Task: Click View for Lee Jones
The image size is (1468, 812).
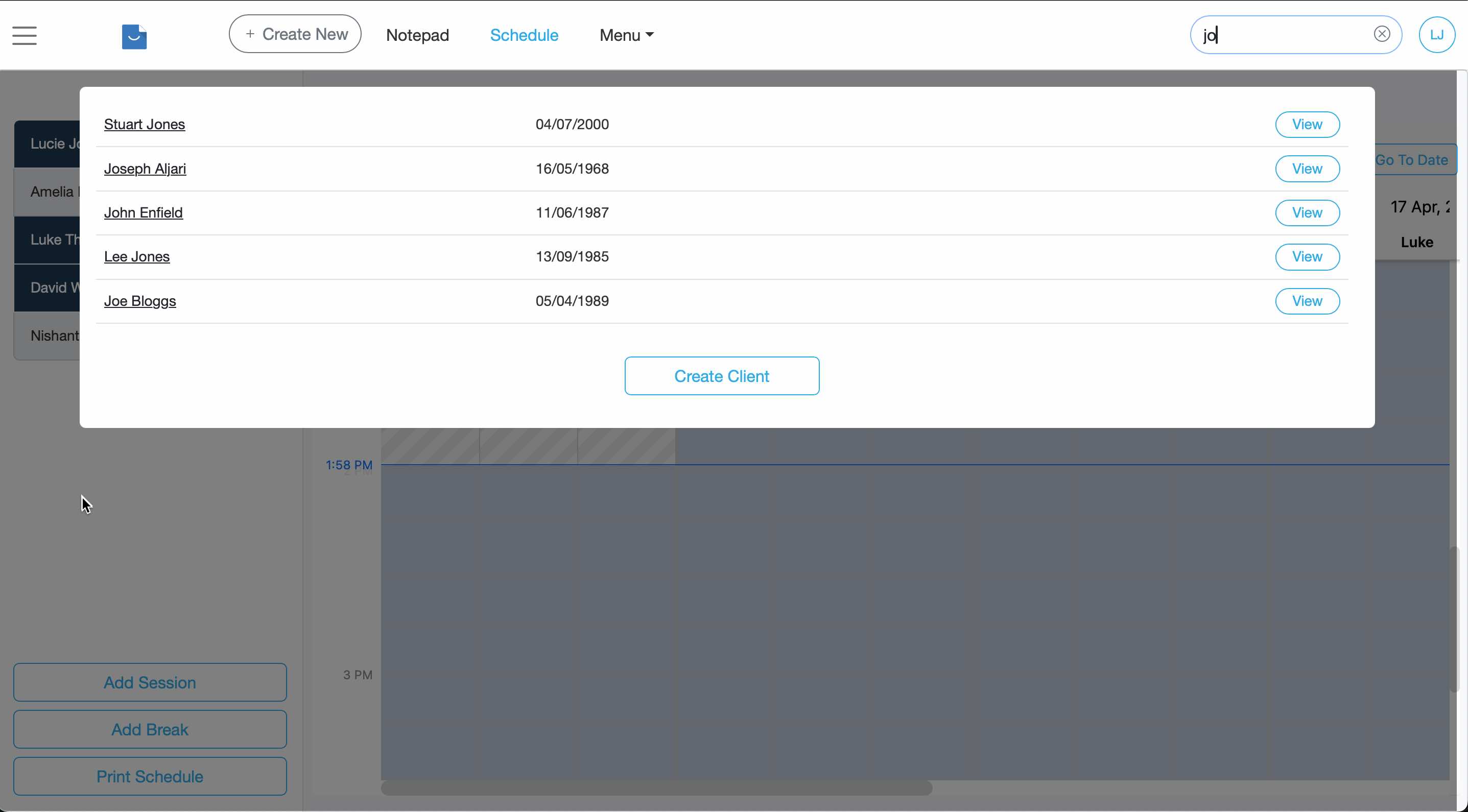Action: (x=1307, y=256)
